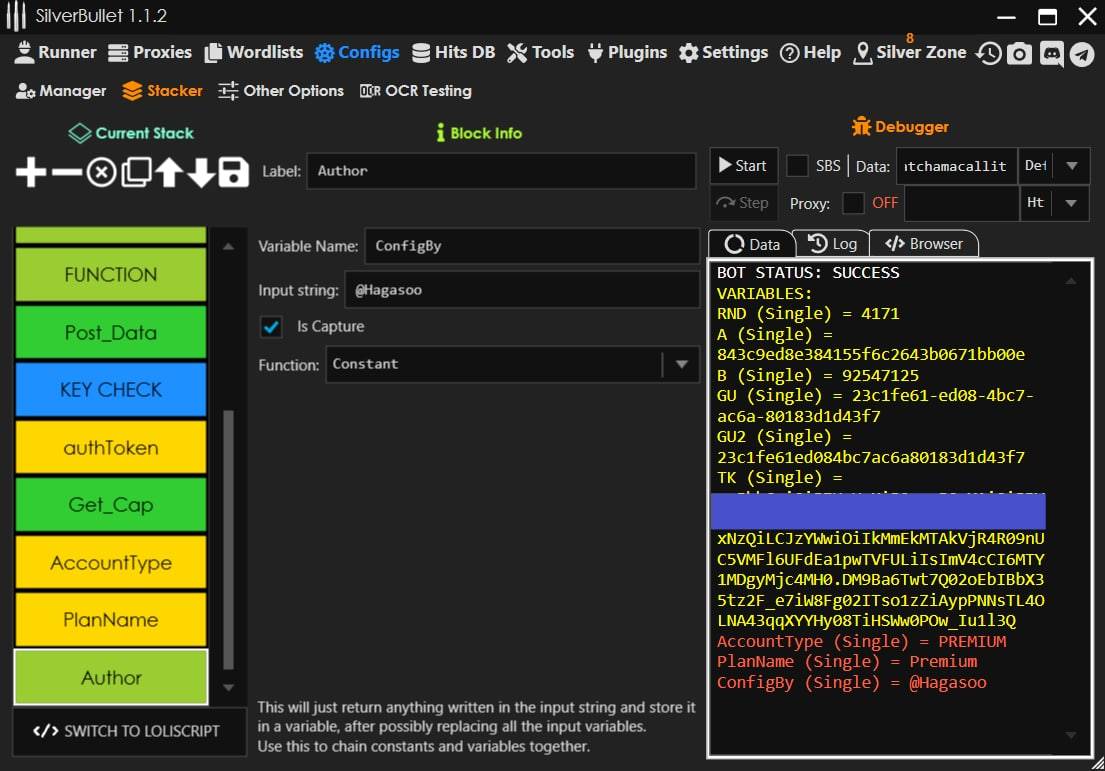
Task: Uncheck the Is Capture checkbox
Action: (x=270, y=327)
